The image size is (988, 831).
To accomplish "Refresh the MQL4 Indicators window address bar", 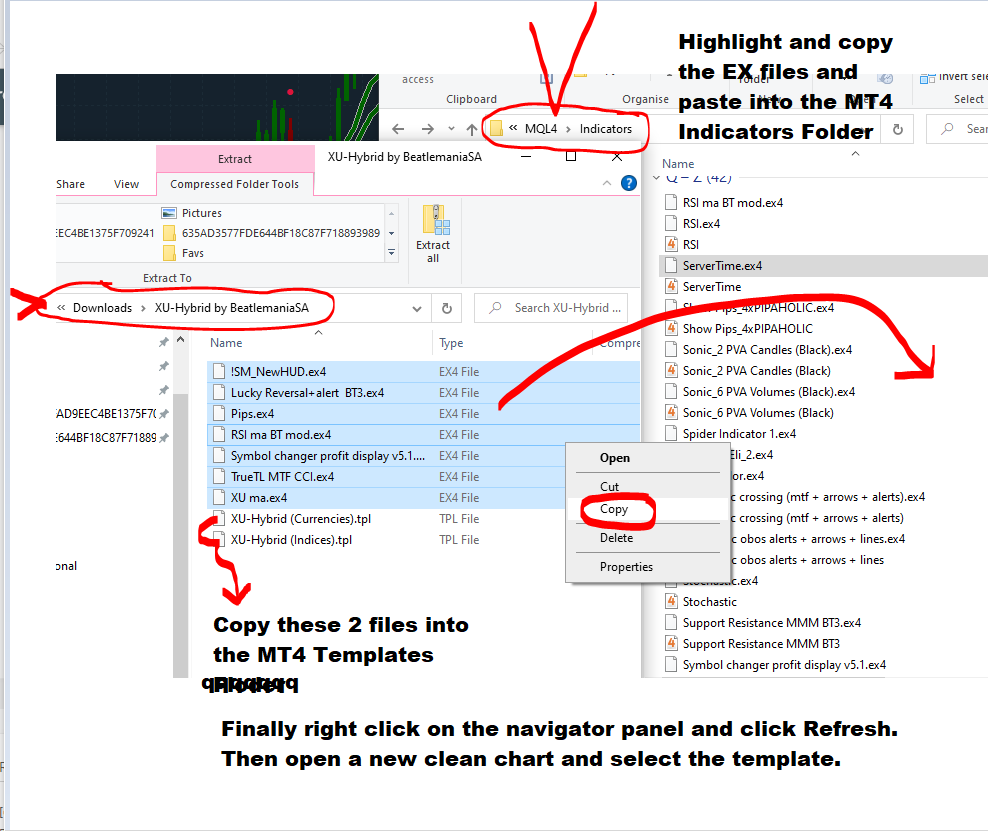I will pos(898,129).
